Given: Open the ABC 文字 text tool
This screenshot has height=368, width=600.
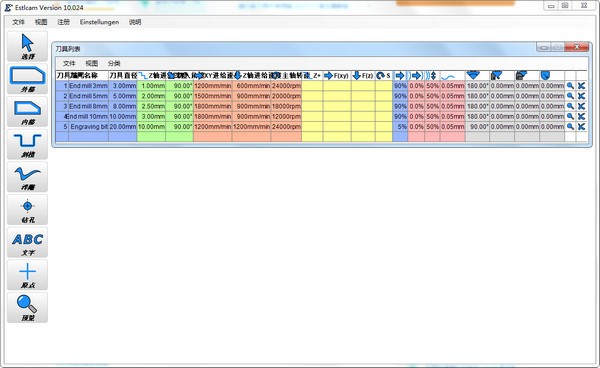Looking at the screenshot, I should click(x=27, y=243).
